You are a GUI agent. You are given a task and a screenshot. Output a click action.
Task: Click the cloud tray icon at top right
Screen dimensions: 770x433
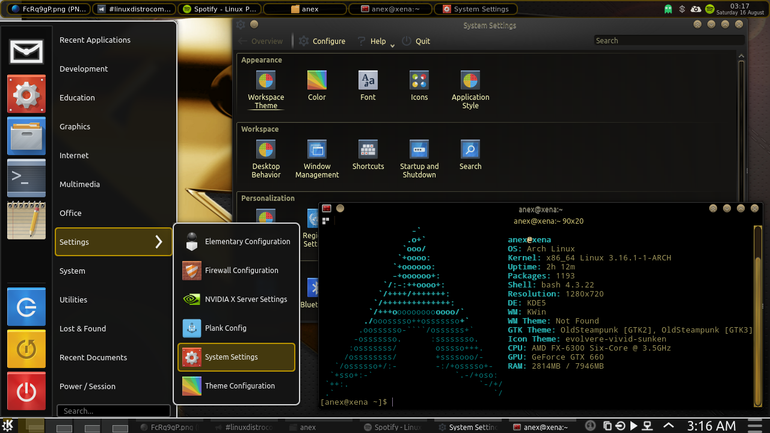pos(695,9)
